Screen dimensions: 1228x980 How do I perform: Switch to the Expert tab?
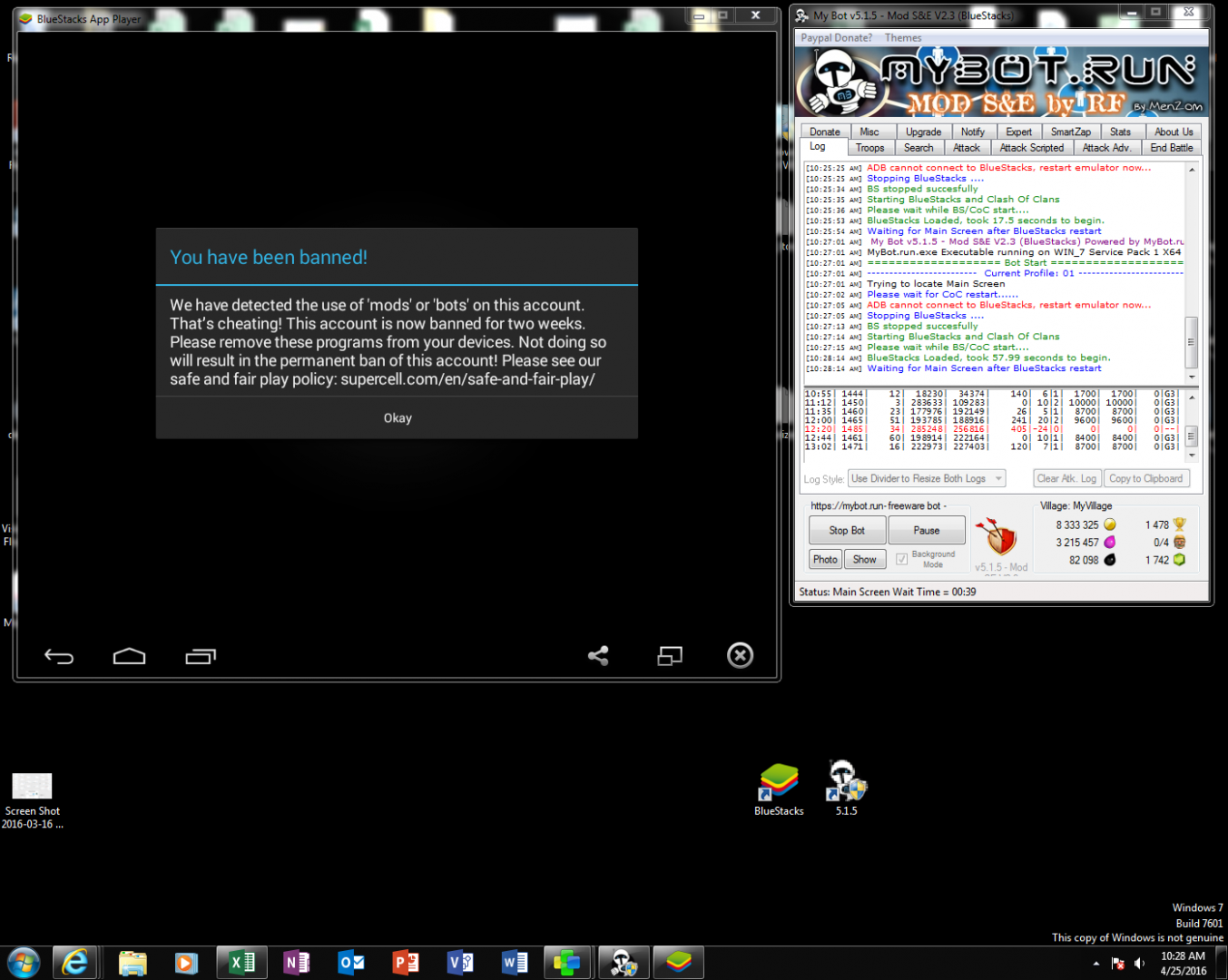coord(1018,132)
